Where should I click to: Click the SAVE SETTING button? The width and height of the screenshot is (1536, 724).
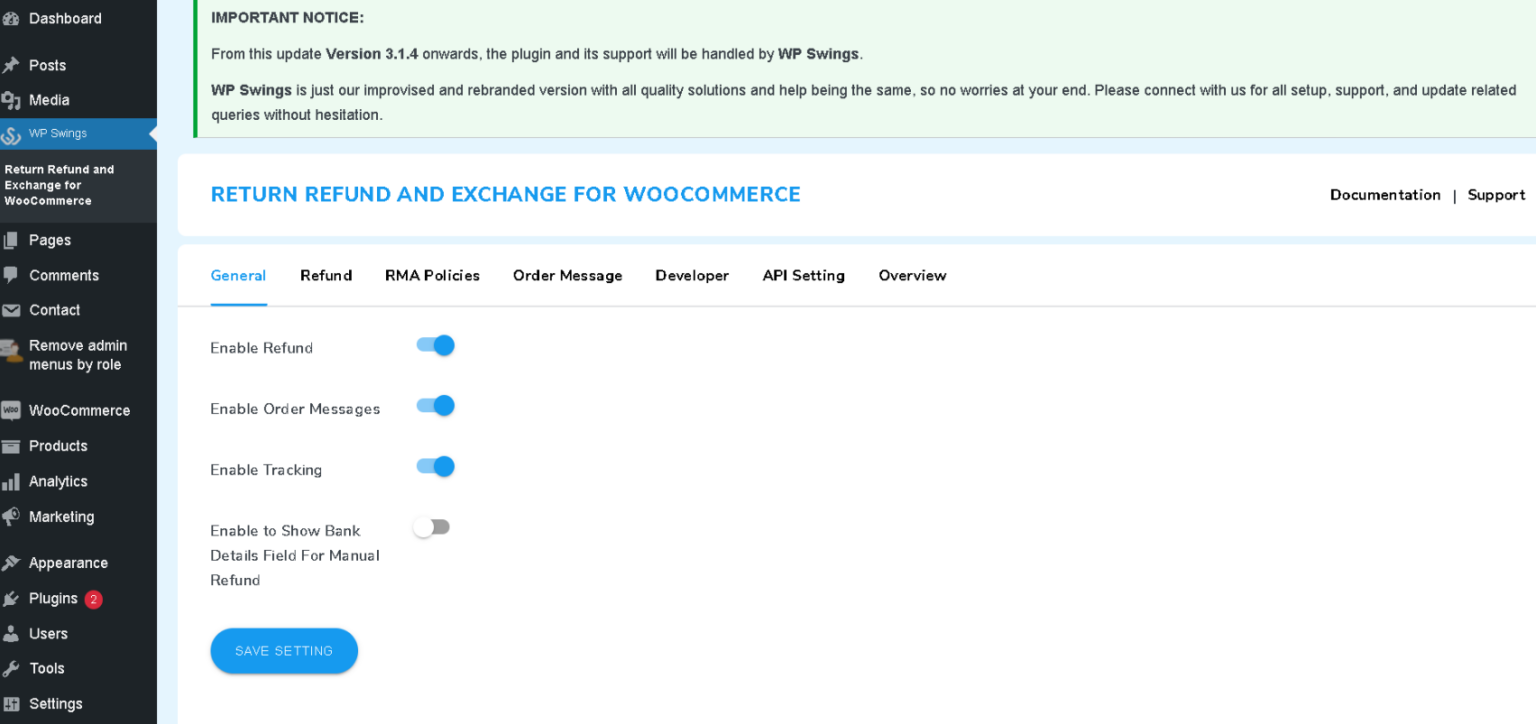[x=284, y=650]
